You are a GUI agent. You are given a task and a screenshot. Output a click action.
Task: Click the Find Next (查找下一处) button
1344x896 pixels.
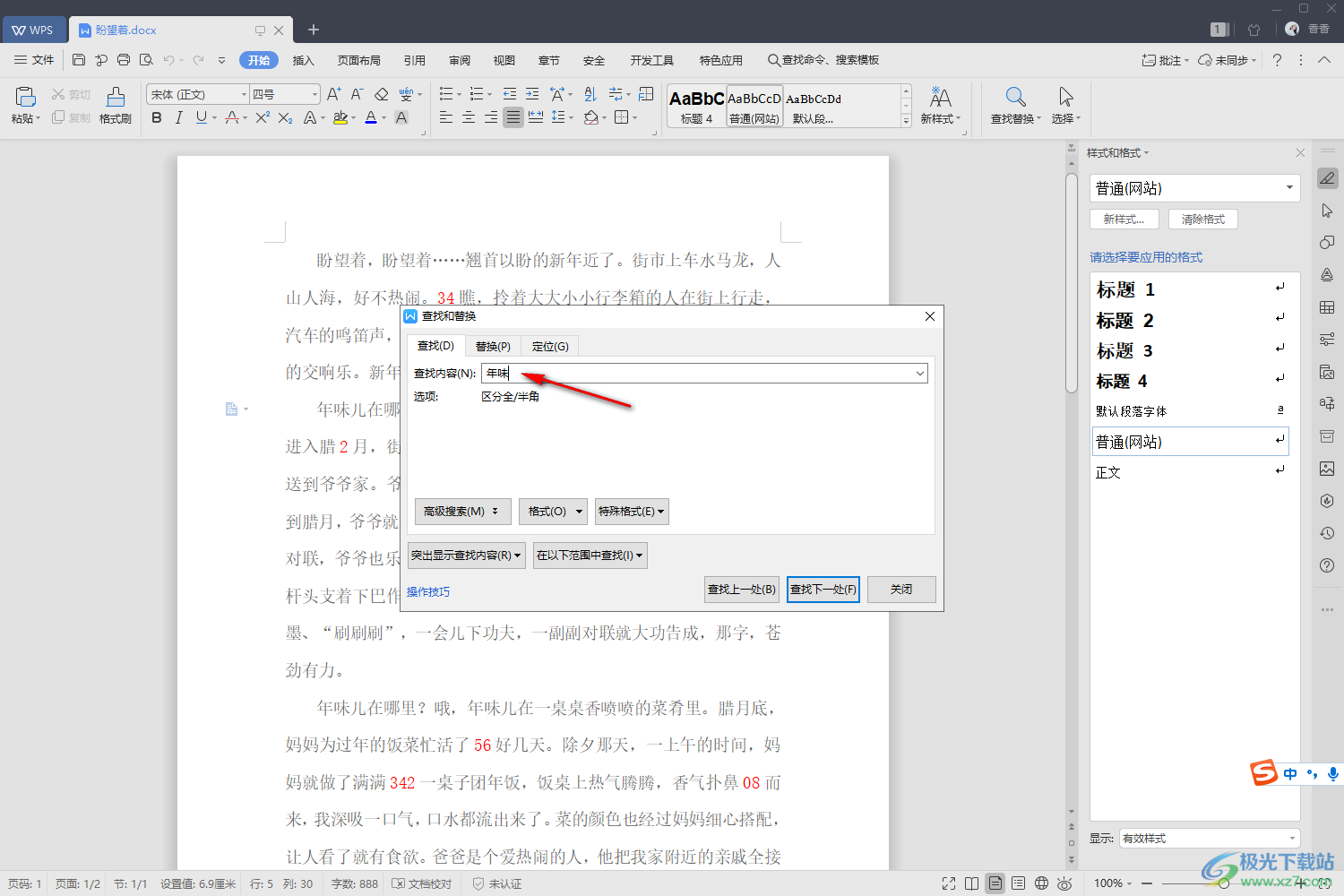(823, 590)
